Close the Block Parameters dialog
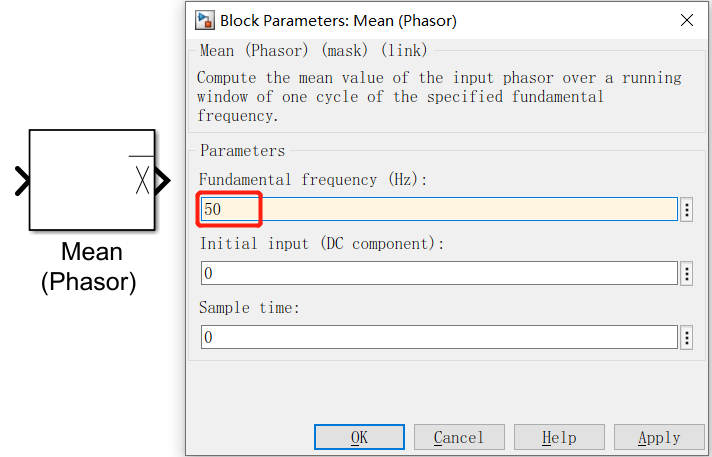The width and height of the screenshot is (712, 457). (687, 20)
